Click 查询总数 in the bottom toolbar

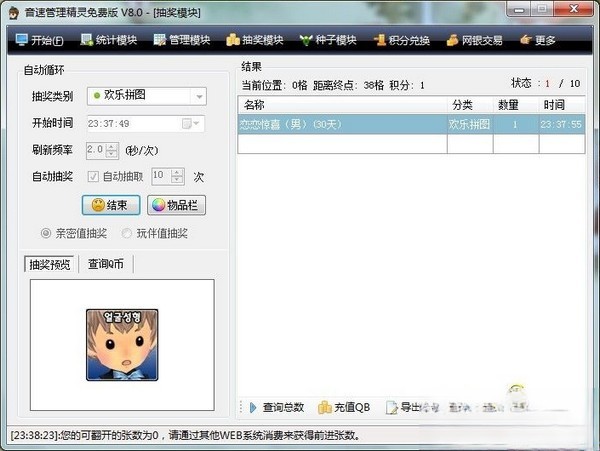pyautogui.click(x=276, y=407)
